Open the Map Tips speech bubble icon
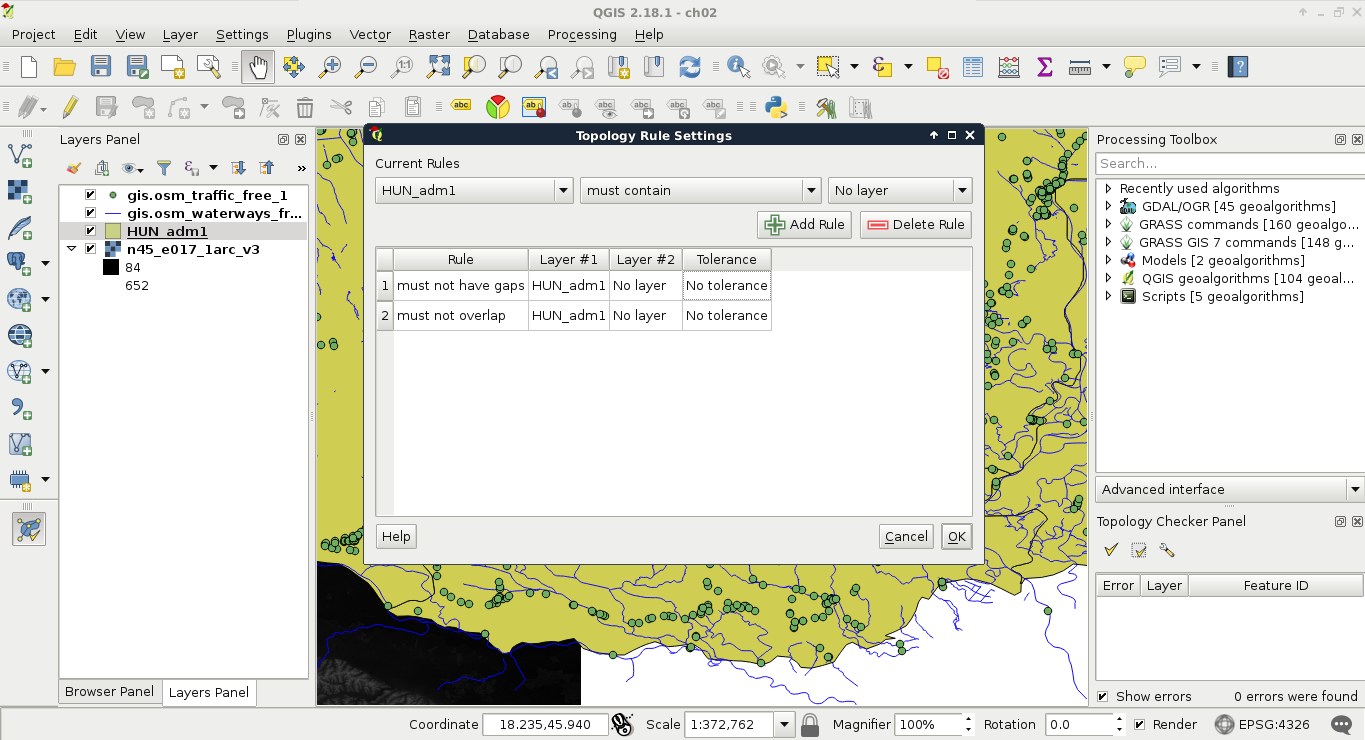Viewport: 1365px width, 740px height. point(1134,67)
